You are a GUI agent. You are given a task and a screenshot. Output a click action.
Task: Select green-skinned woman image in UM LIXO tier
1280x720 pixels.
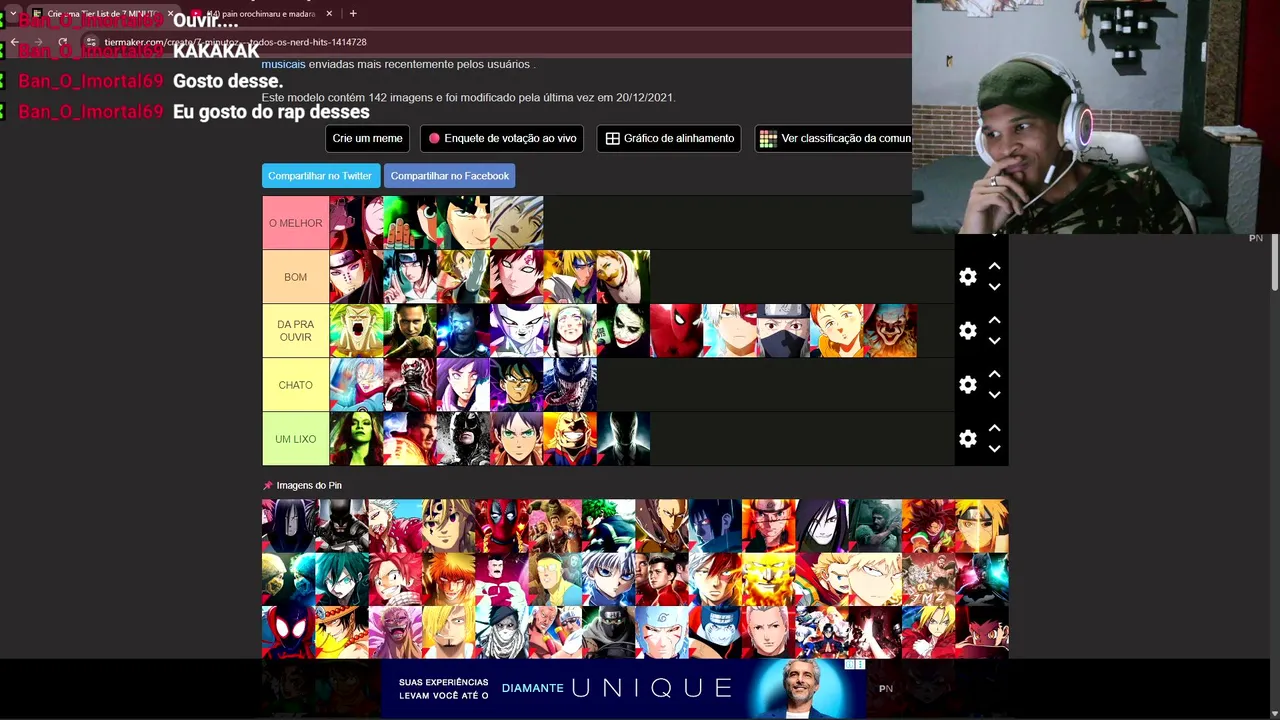pos(356,439)
